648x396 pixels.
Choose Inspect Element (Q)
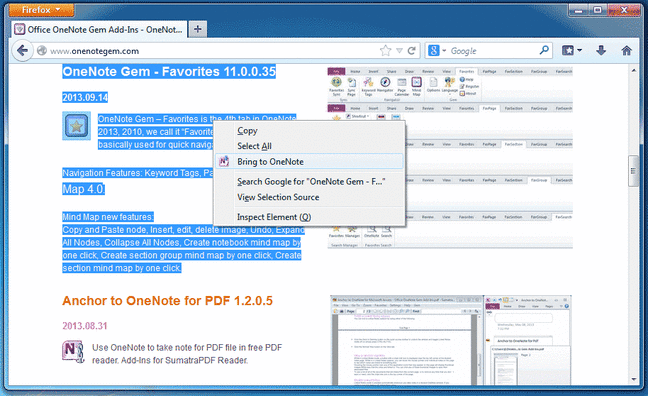pyautogui.click(x=309, y=217)
